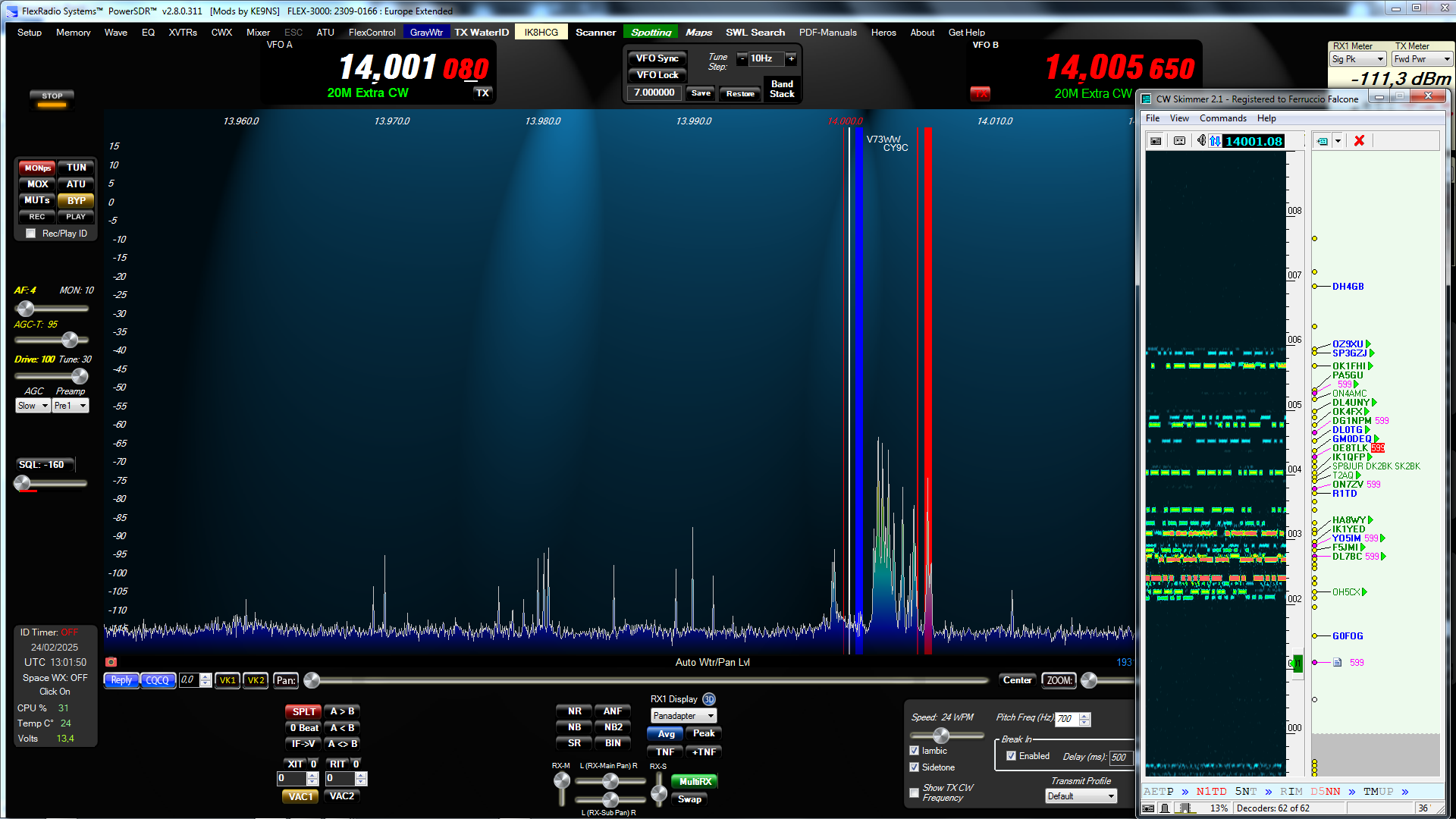Open the SWL Search menu
Viewport: 1456px width, 819px height.
tap(755, 33)
